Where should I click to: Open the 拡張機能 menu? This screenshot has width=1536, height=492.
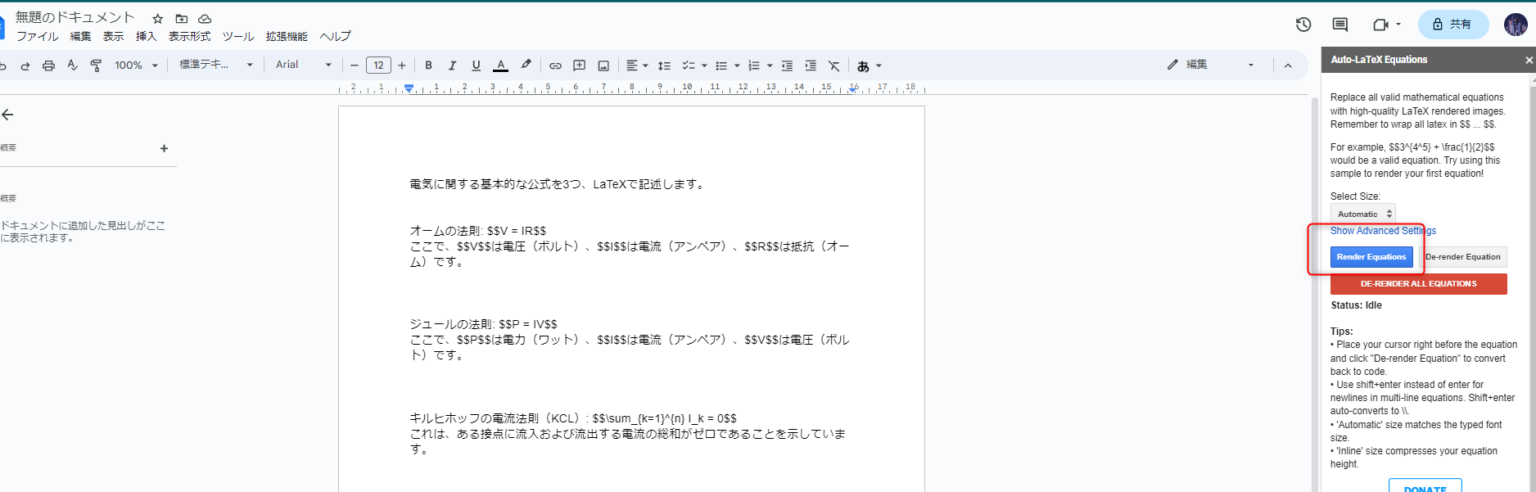[x=286, y=36]
